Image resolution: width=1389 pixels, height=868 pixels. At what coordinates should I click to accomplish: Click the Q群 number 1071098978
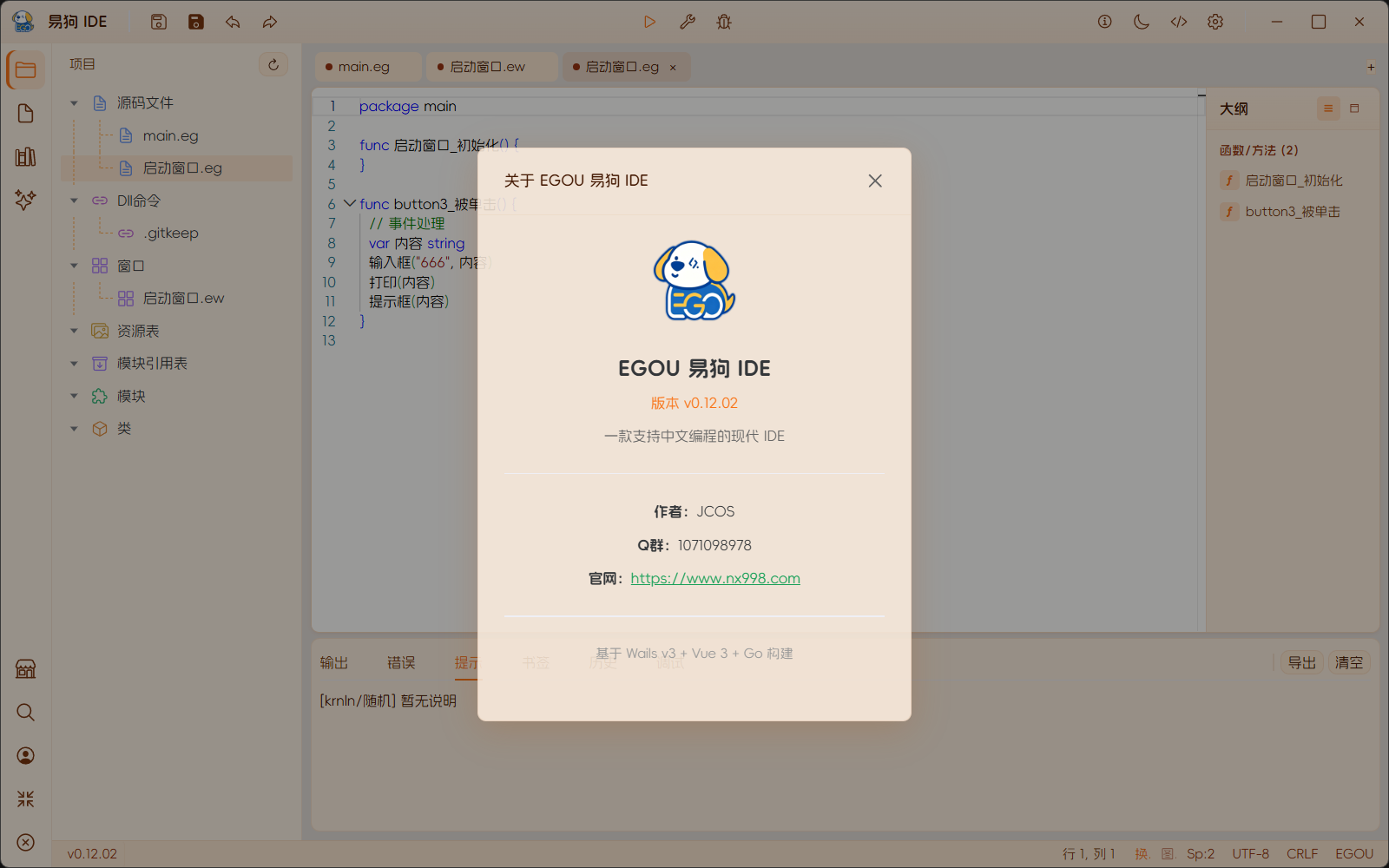[x=714, y=545]
